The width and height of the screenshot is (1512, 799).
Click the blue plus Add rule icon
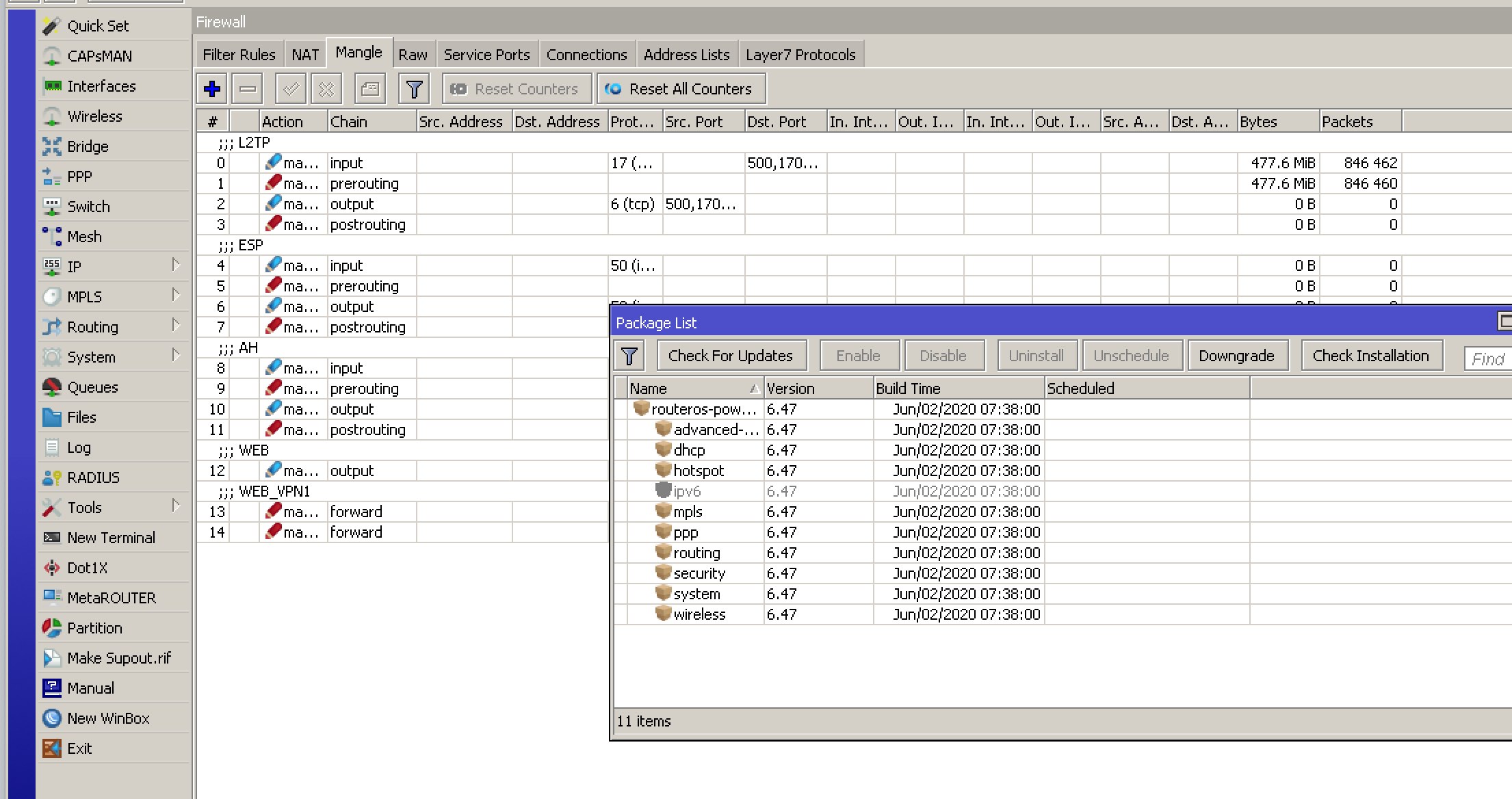point(212,89)
